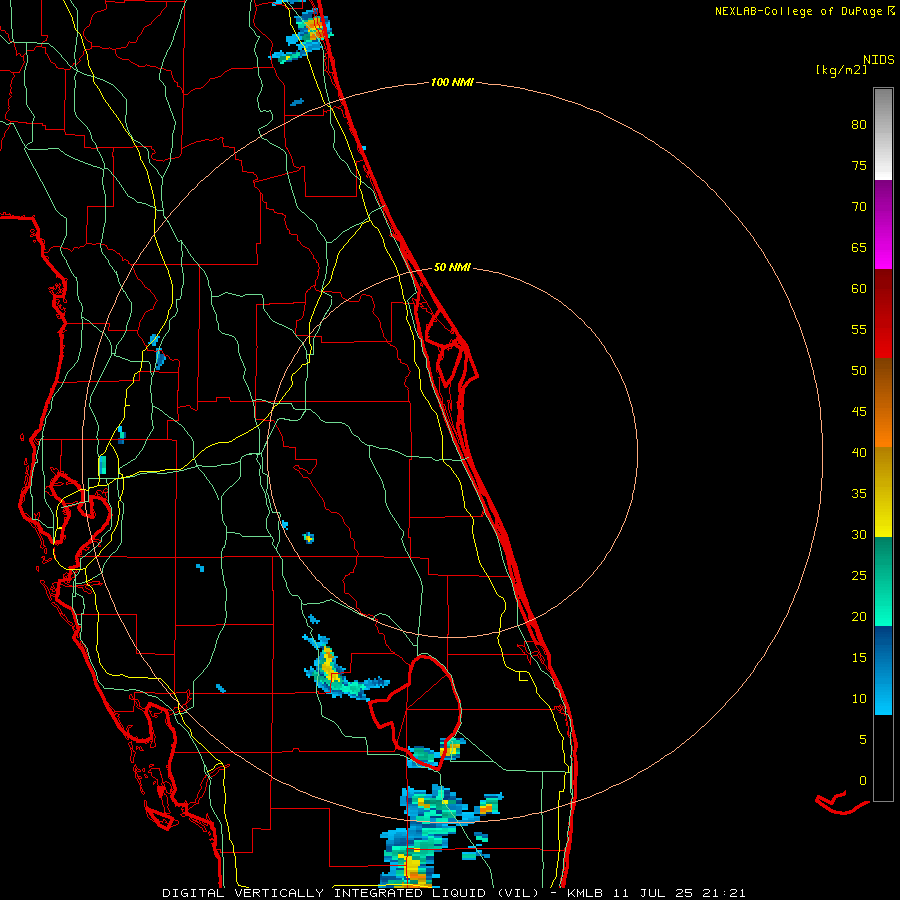
Task: Click the 25 value on the VIL scale
Action: pos(859,576)
